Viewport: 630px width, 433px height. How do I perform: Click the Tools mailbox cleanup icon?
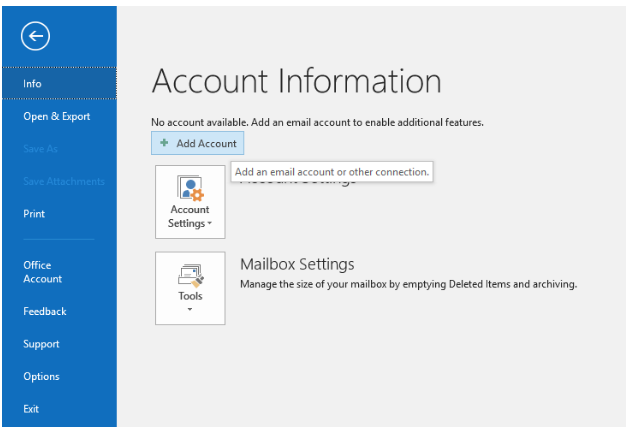click(x=190, y=276)
